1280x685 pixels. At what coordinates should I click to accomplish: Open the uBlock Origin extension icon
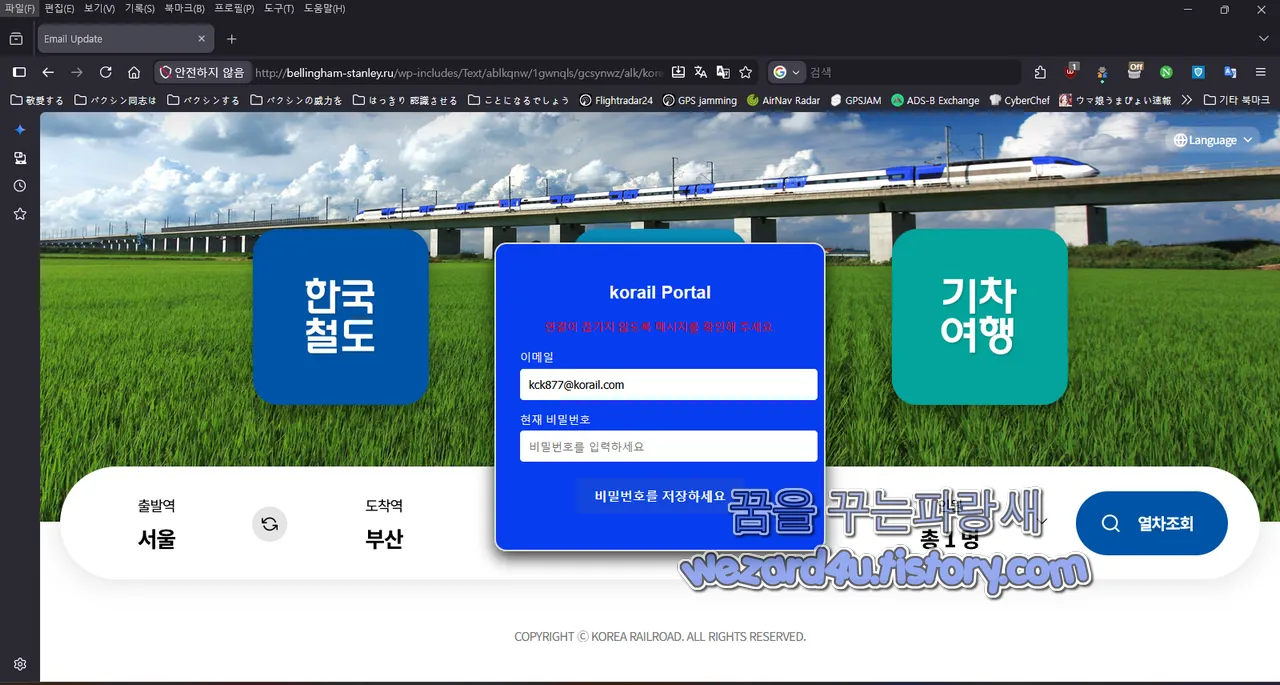point(1071,72)
